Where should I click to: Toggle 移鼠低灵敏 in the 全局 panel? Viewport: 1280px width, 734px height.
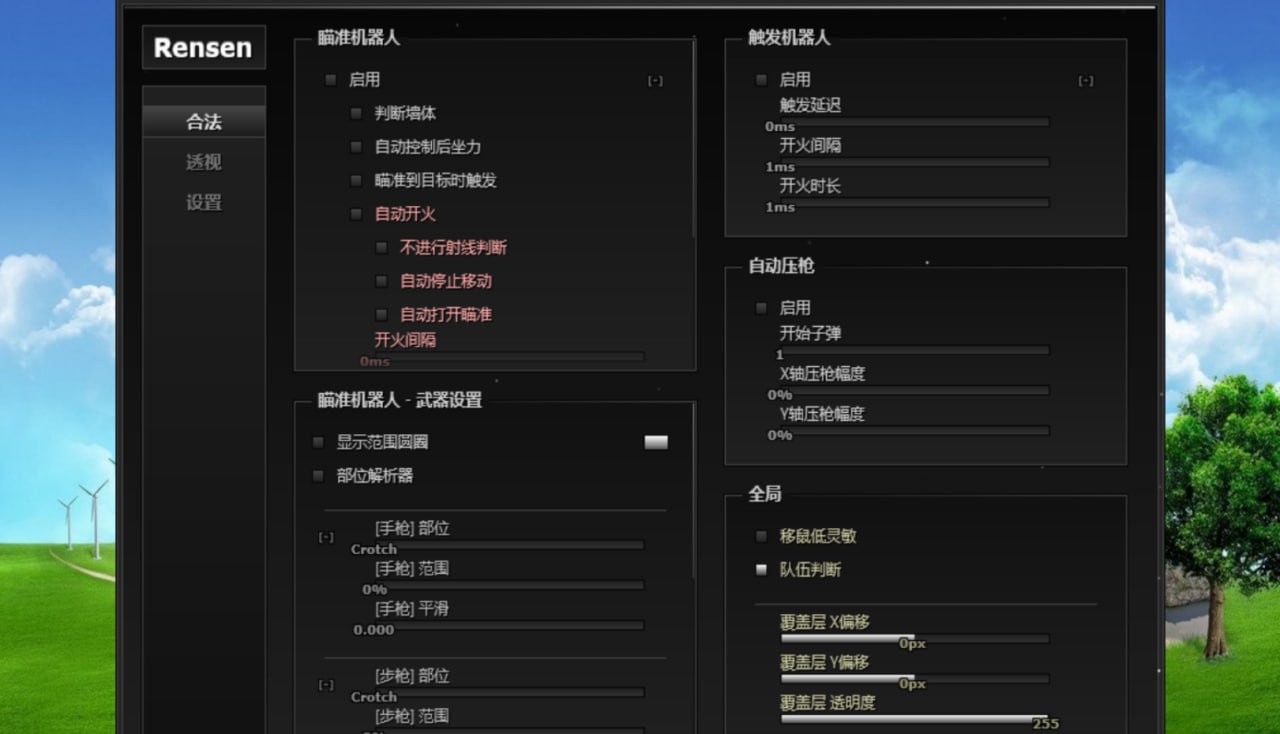(x=761, y=536)
